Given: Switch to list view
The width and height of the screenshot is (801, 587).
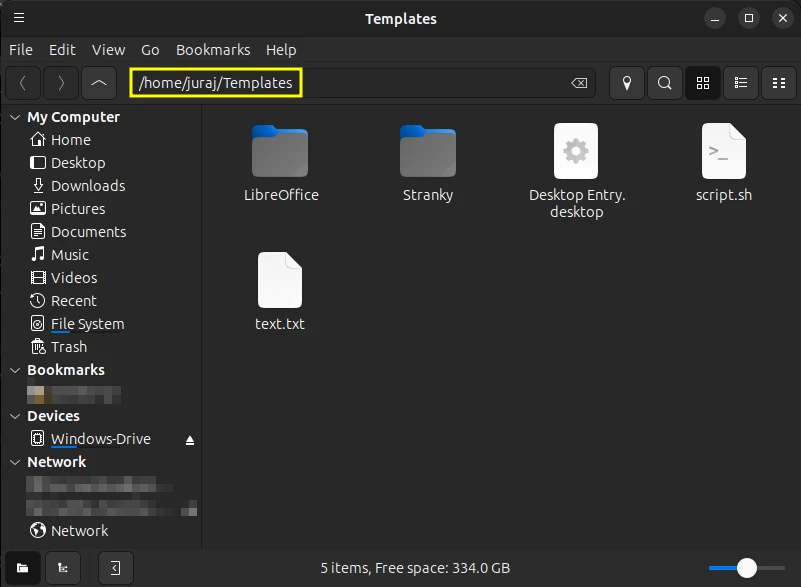Looking at the screenshot, I should click(740, 83).
